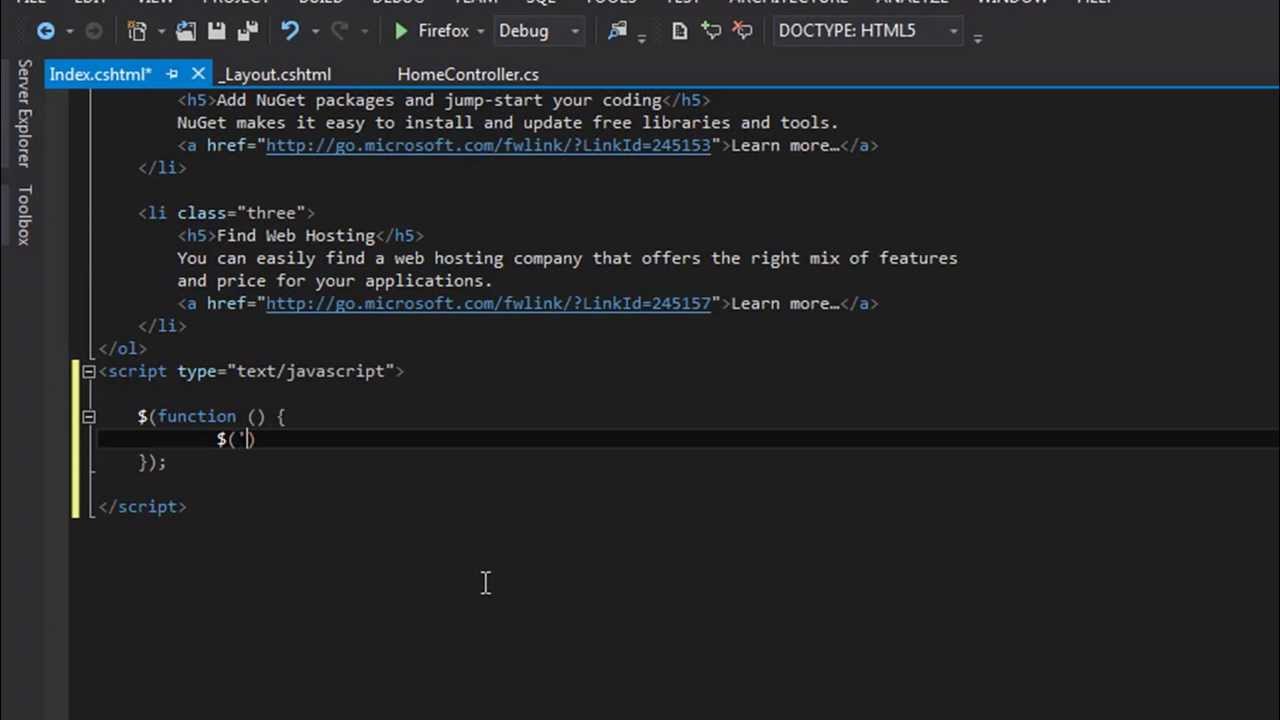Switch to HomeController.cs tab
The width and height of the screenshot is (1280, 720).
click(468, 74)
